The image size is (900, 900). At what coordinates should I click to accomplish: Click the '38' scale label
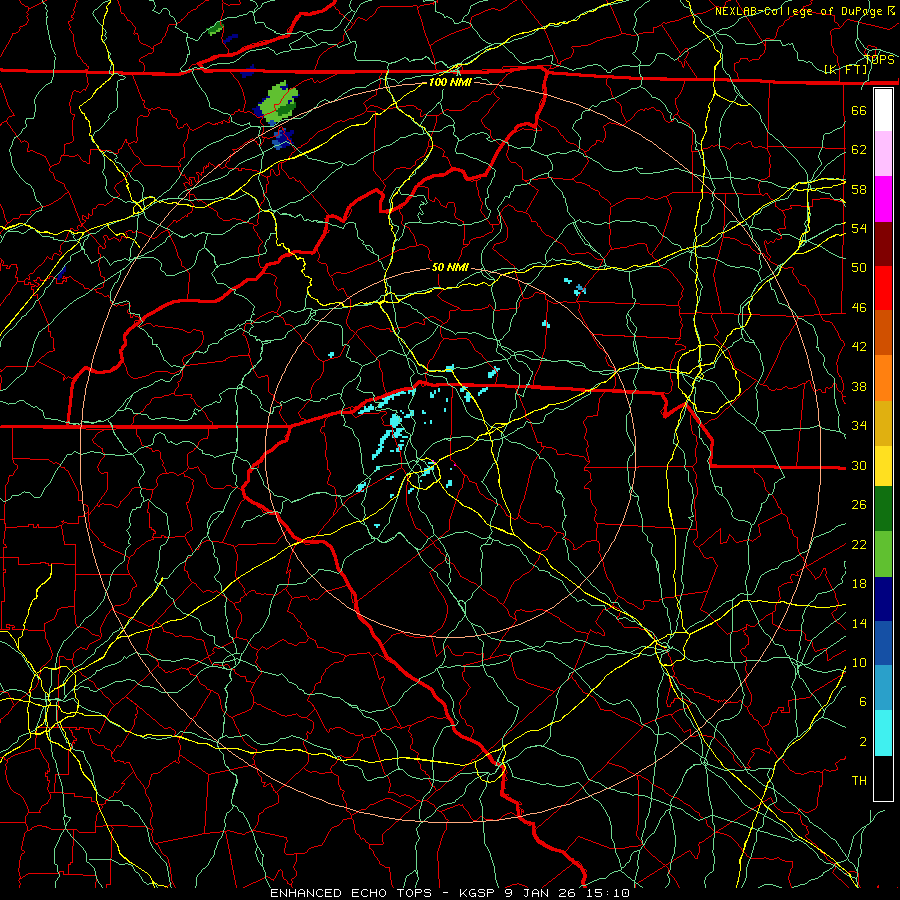coord(859,387)
